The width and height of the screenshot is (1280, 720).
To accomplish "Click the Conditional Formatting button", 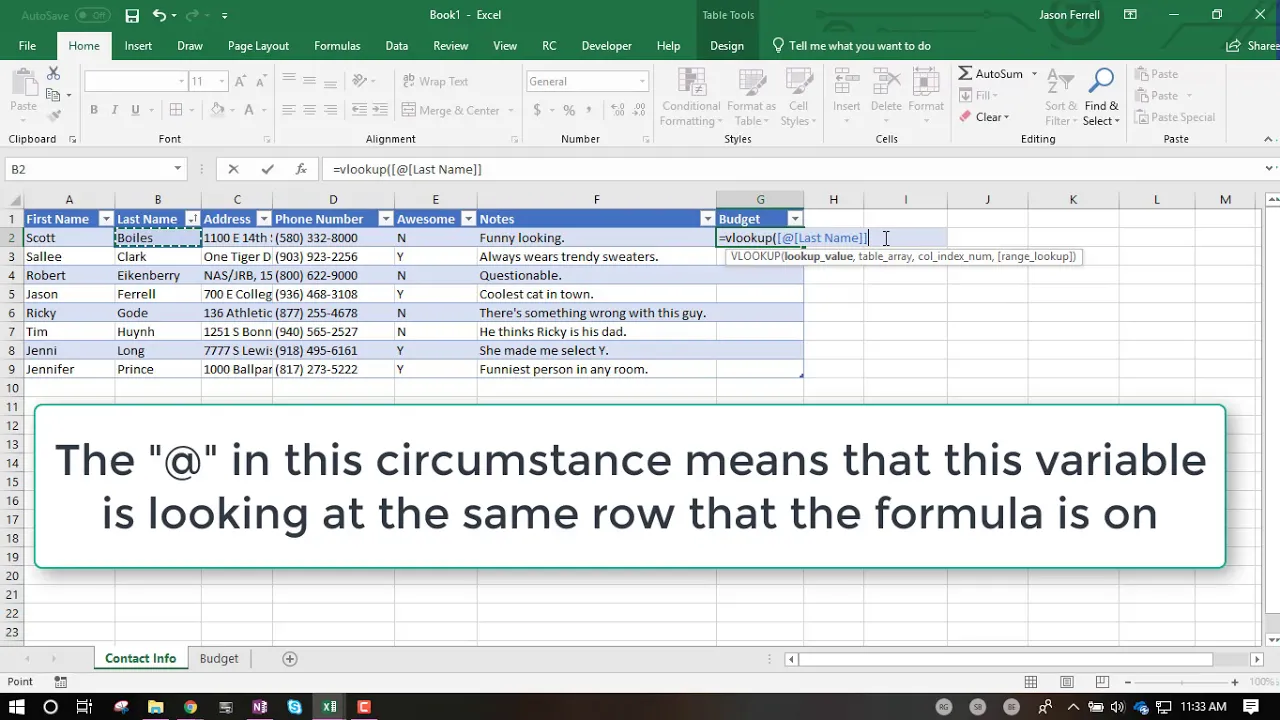I will pos(691,98).
